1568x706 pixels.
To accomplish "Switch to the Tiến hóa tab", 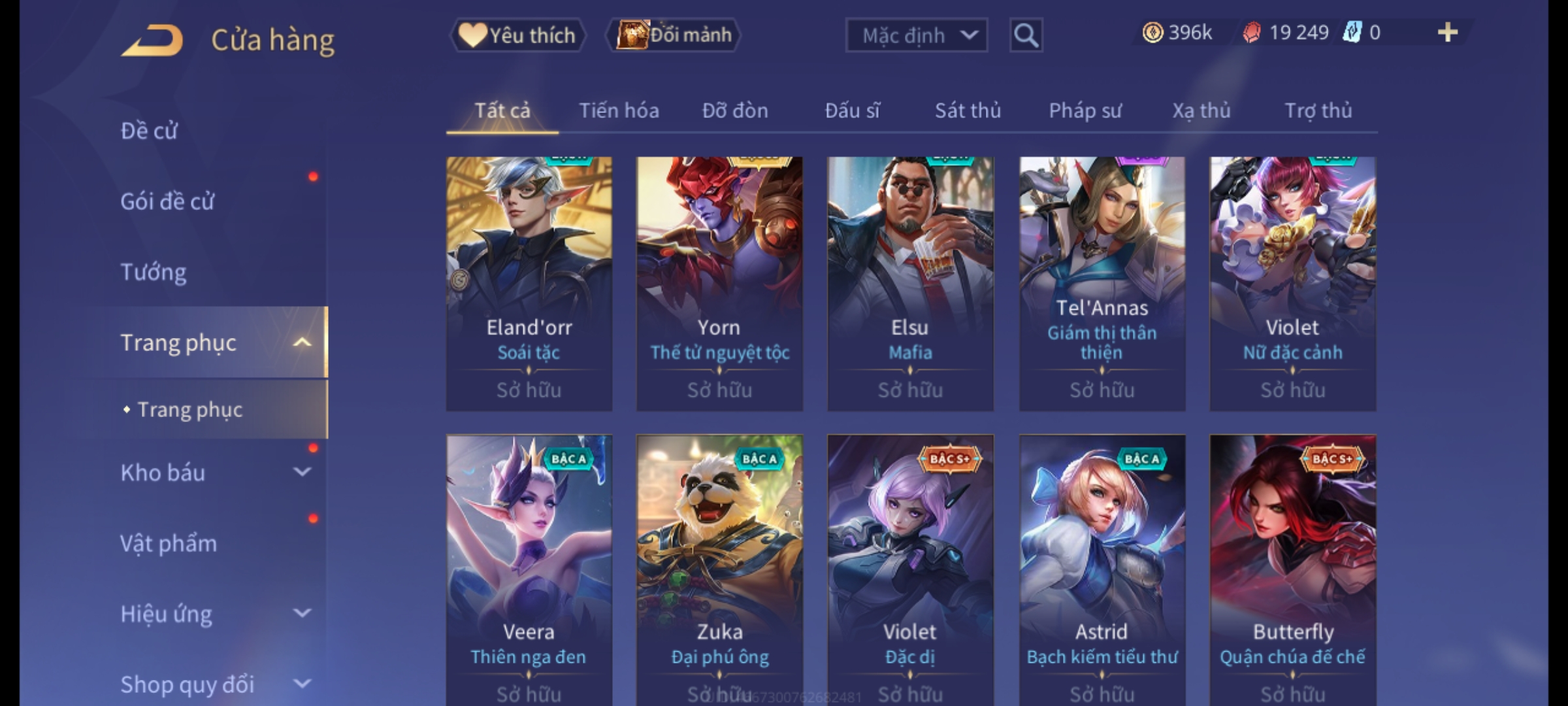I will [x=619, y=110].
